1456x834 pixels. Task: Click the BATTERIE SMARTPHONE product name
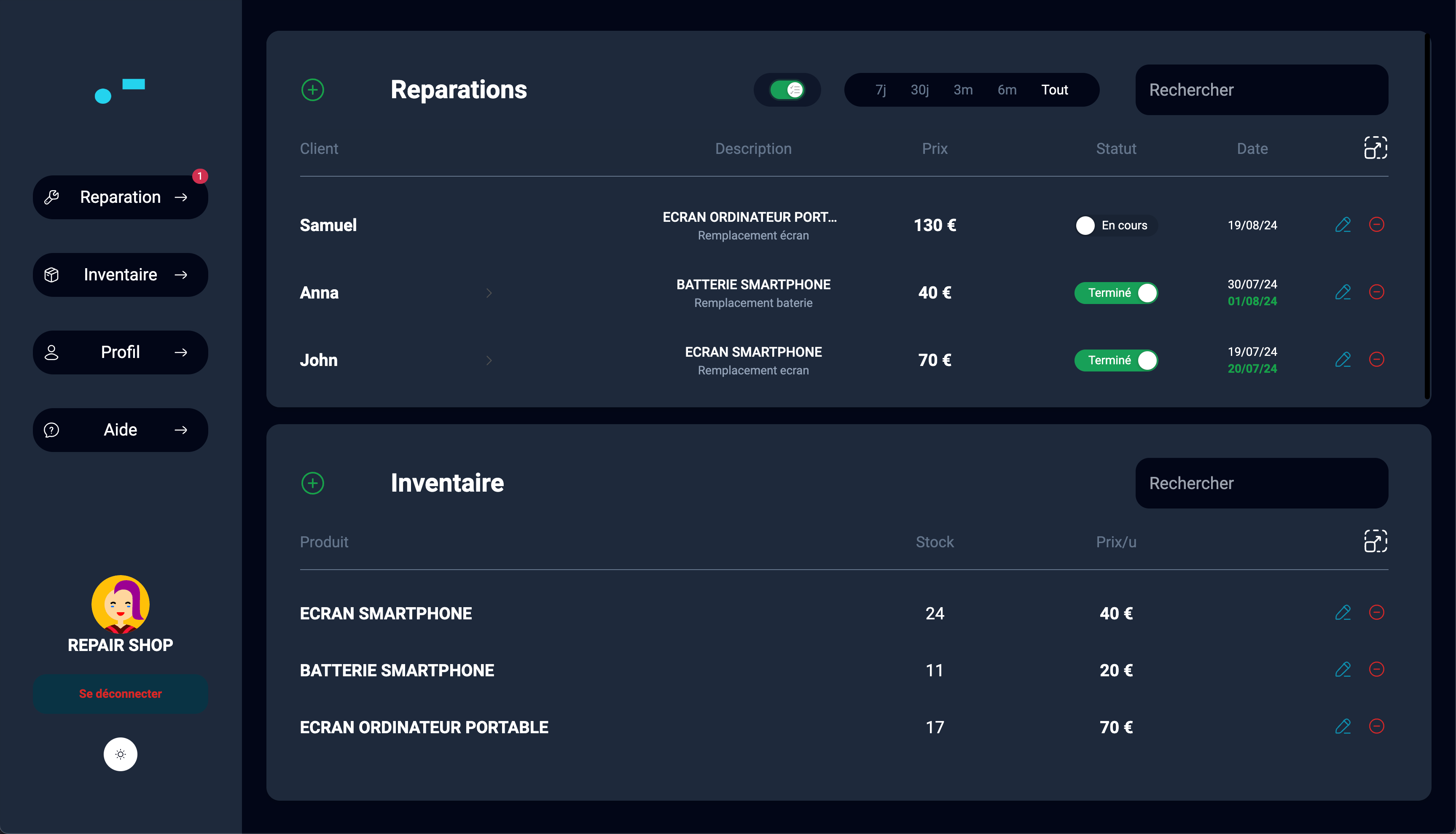(397, 670)
